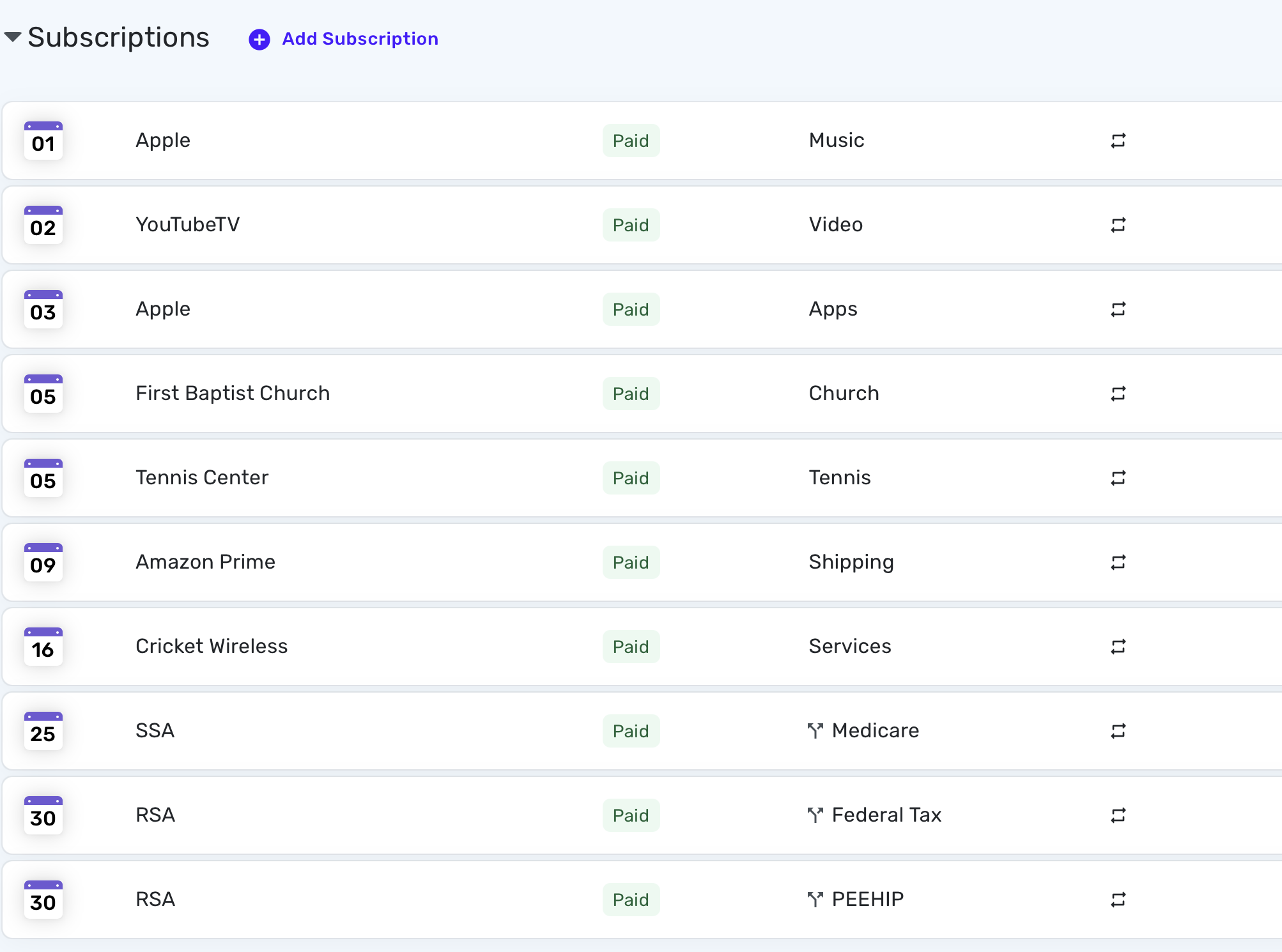The image size is (1282, 952).
Task: Click the Tennis category label
Action: (840, 477)
